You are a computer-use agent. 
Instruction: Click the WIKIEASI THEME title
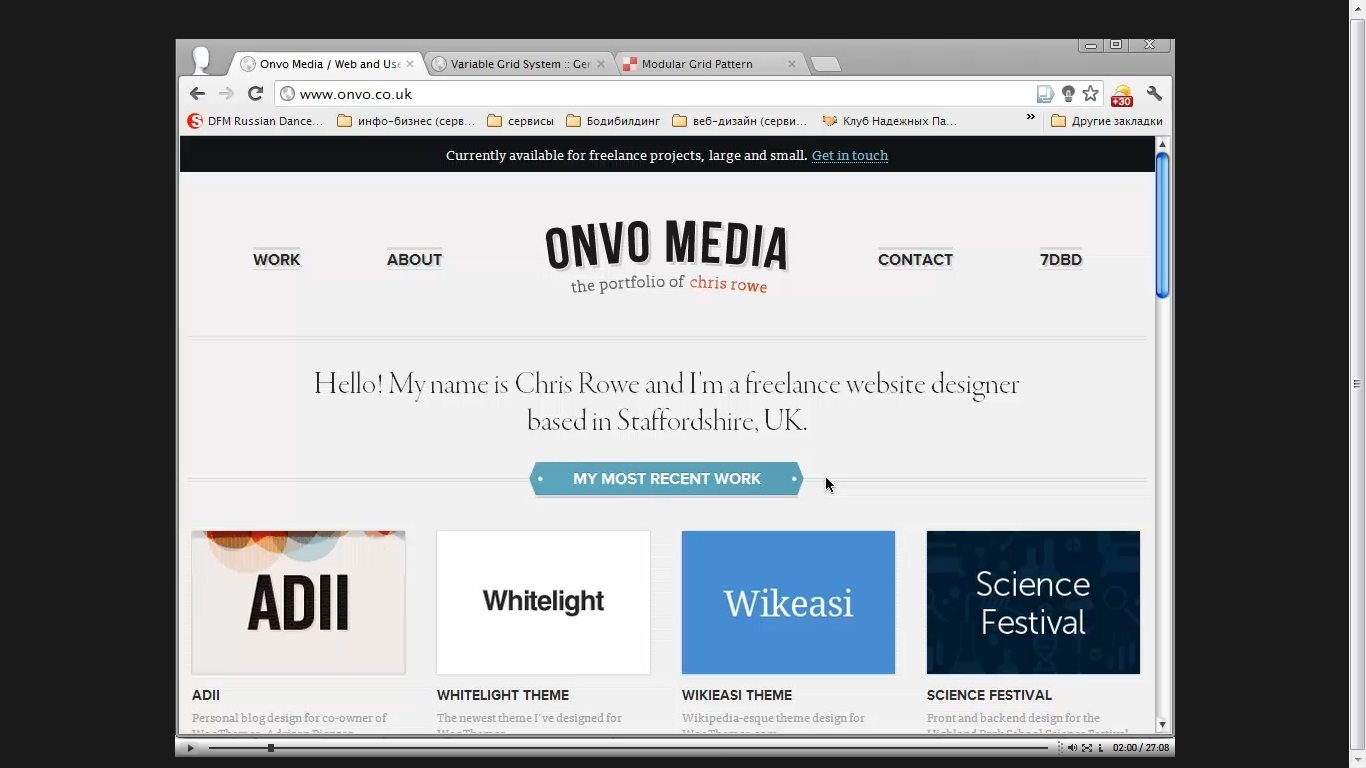737,695
